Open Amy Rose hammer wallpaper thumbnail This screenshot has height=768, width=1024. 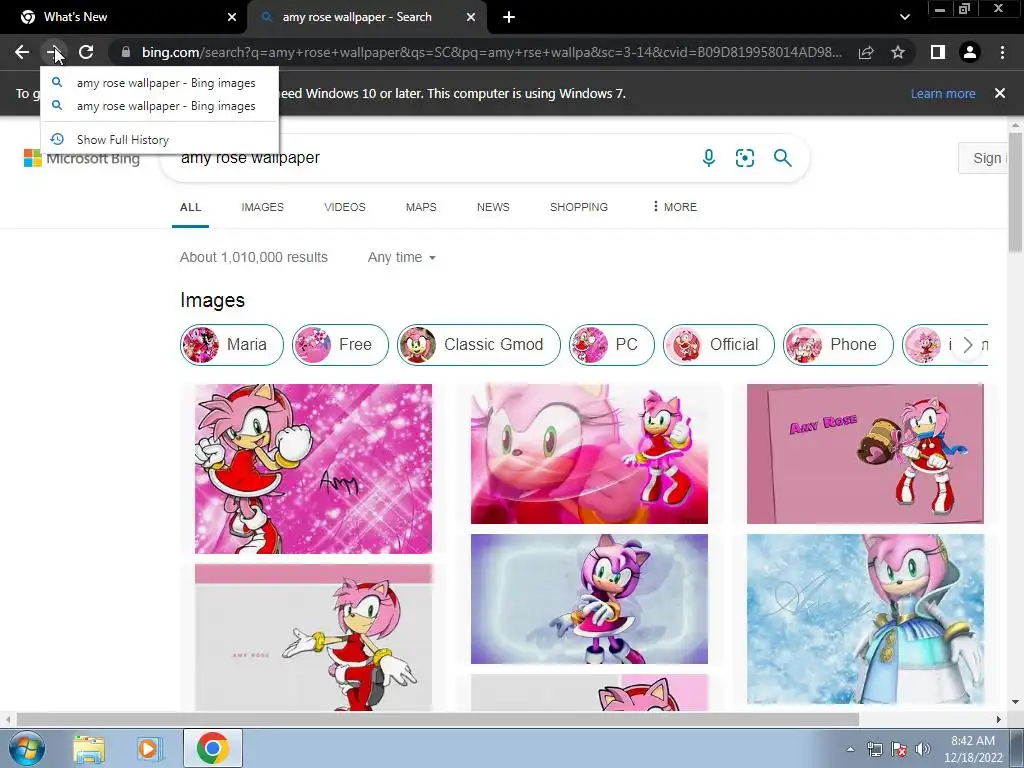pyautogui.click(x=865, y=454)
